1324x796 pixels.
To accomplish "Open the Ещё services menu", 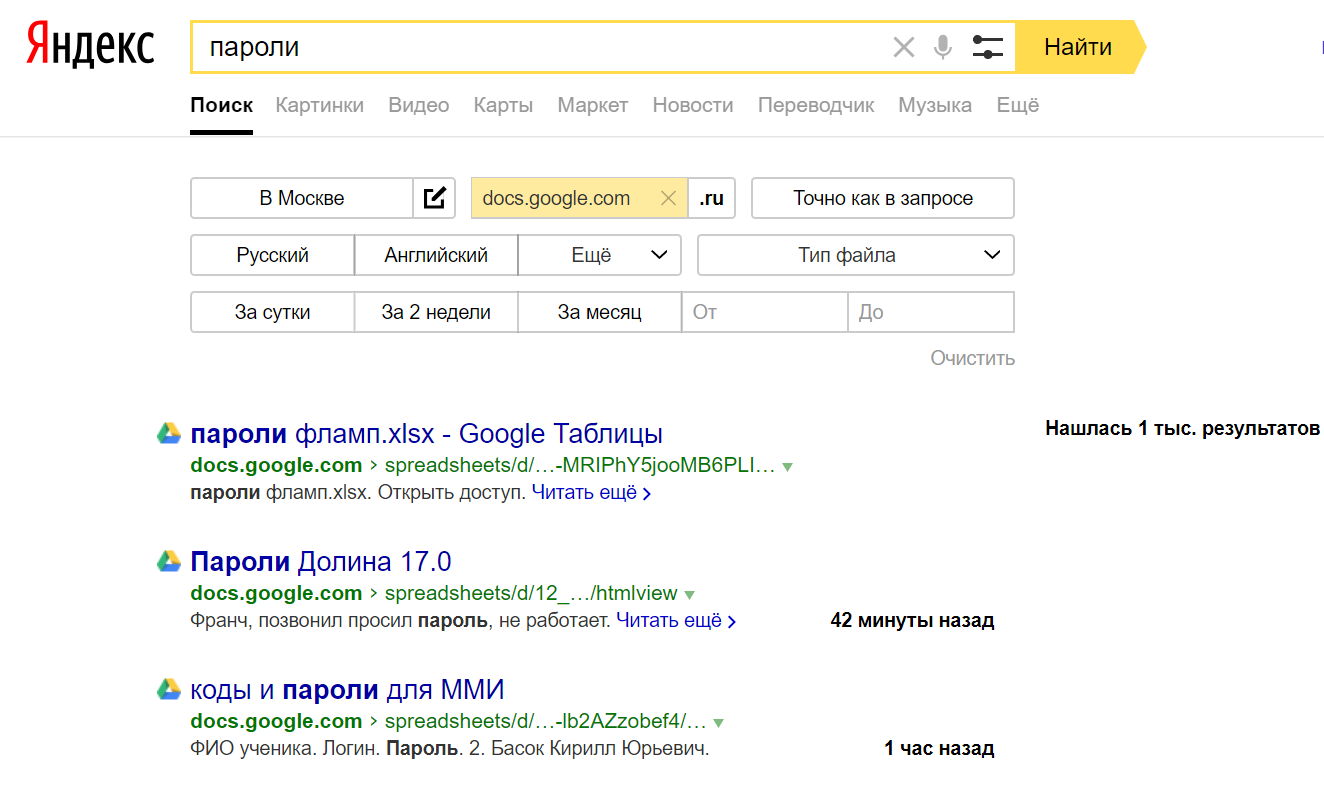I will tap(1018, 105).
